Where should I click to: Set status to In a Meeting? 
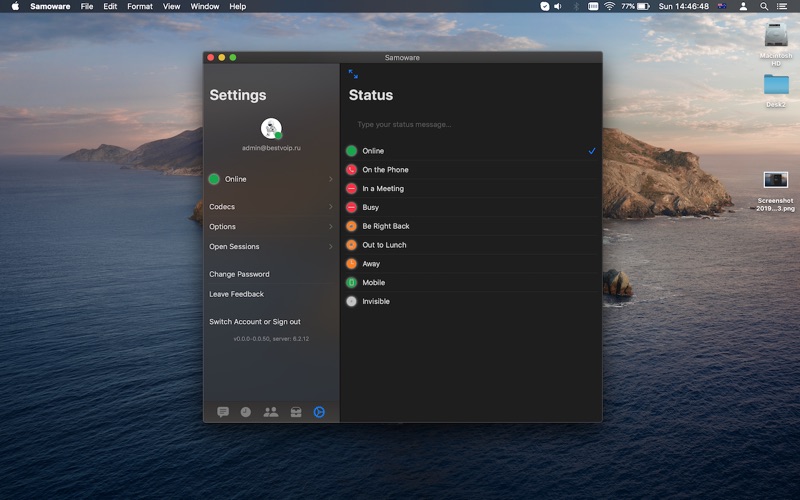click(471, 188)
